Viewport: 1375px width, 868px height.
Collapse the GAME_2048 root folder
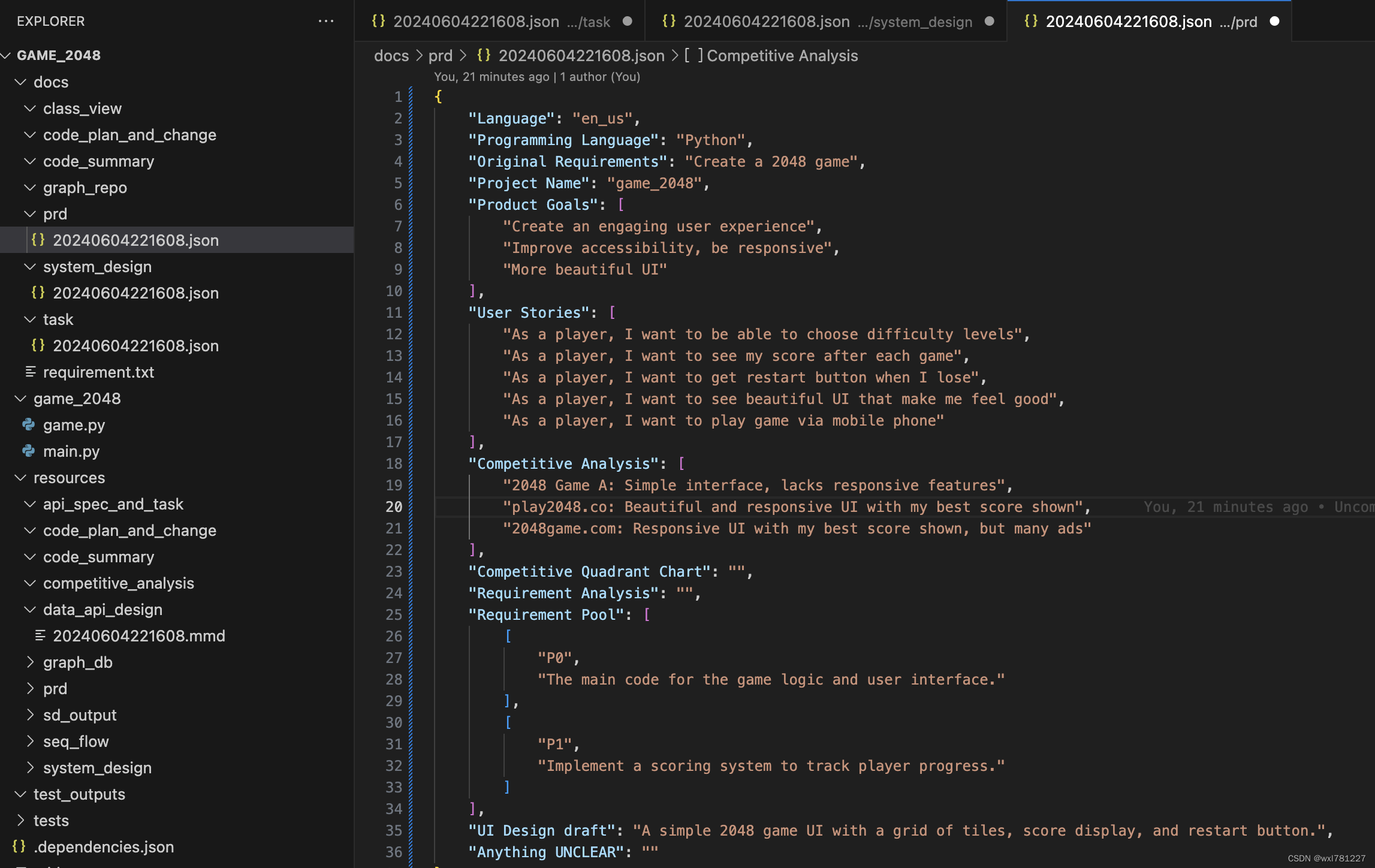click(6, 55)
